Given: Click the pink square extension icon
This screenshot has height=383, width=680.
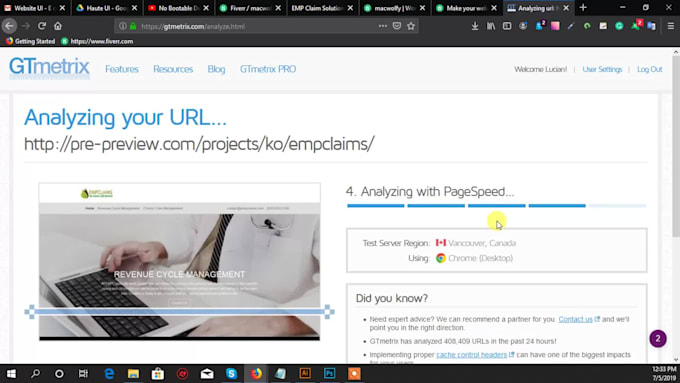Looking at the screenshot, I should (x=555, y=26).
